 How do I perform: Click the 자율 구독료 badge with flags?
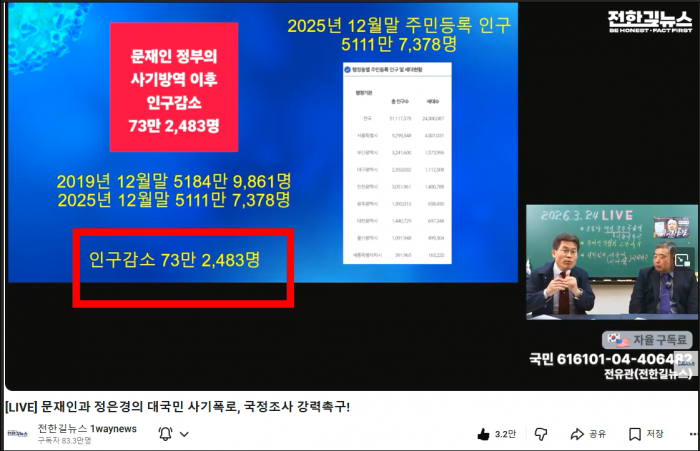pos(647,340)
